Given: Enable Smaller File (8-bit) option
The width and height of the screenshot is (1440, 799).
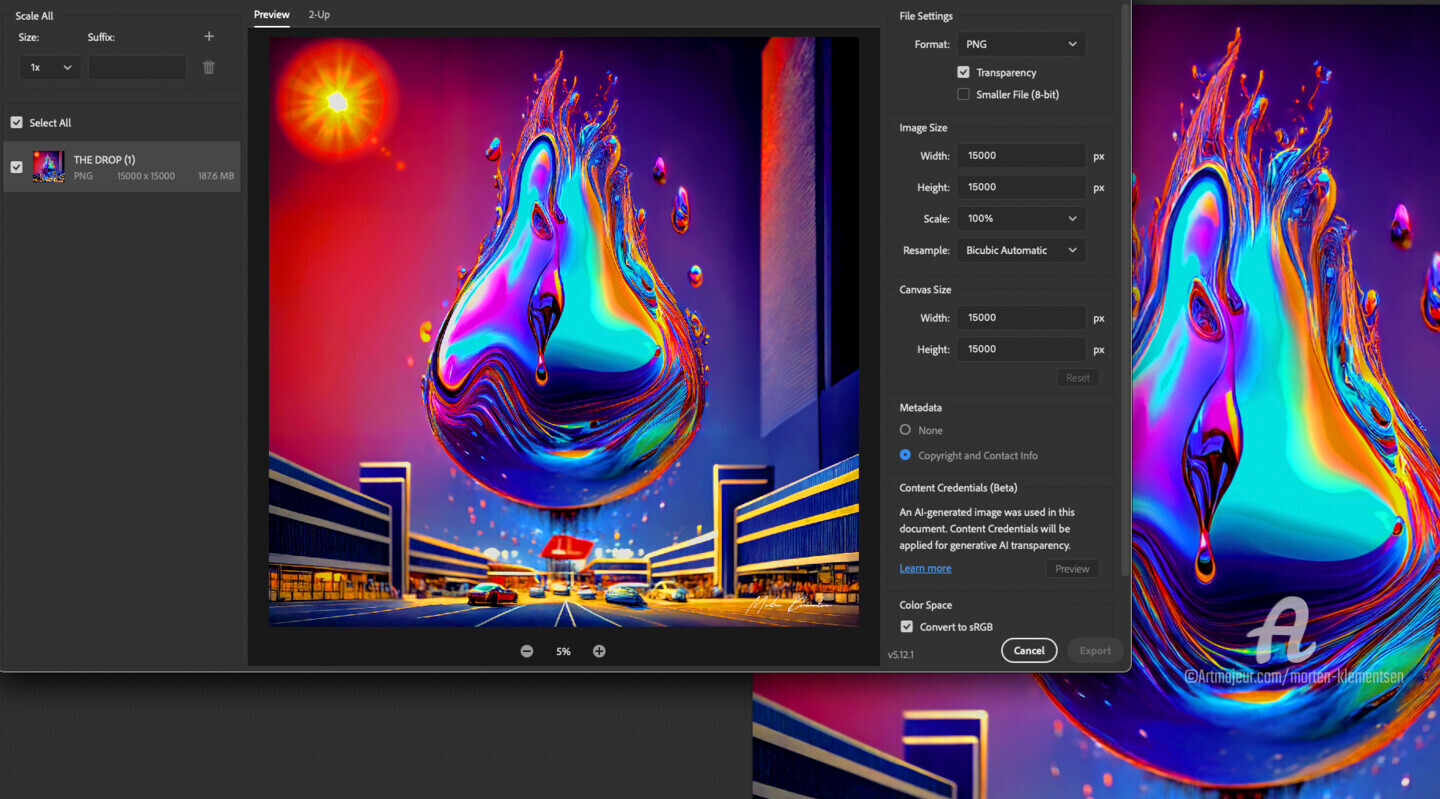Looking at the screenshot, I should pyautogui.click(x=963, y=94).
